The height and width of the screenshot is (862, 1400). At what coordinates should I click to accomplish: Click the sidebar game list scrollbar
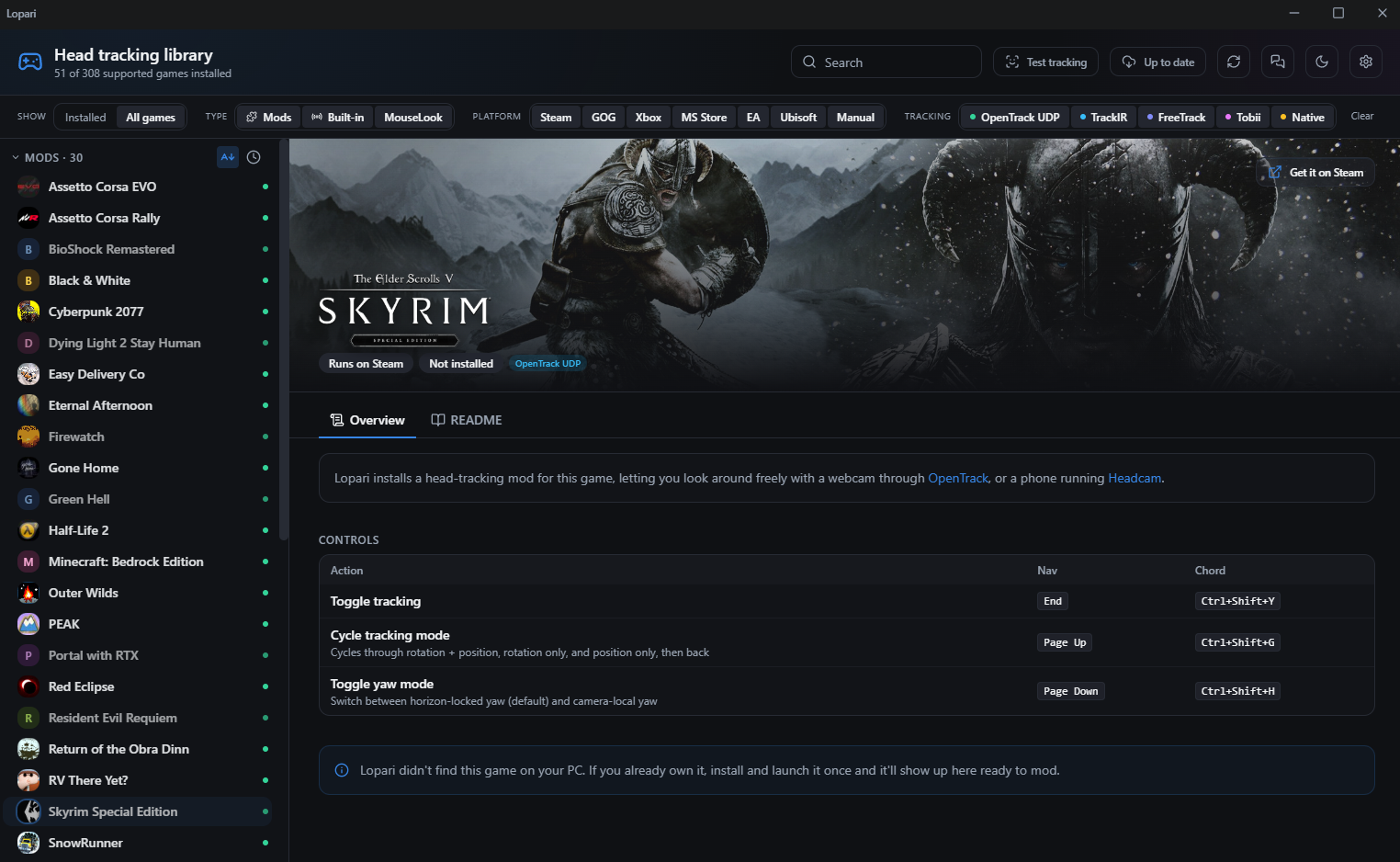(284, 340)
